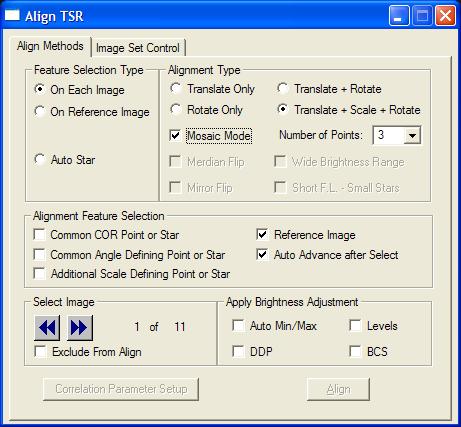Image resolution: width=461 pixels, height=427 pixels.
Task: Go to previous image with rewind arrows
Action: click(x=47, y=328)
